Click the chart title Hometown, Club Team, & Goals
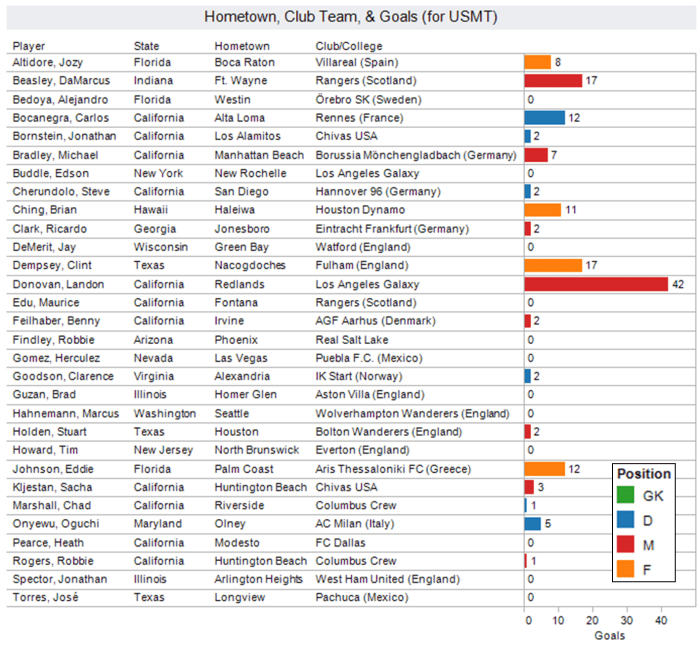 click(350, 17)
